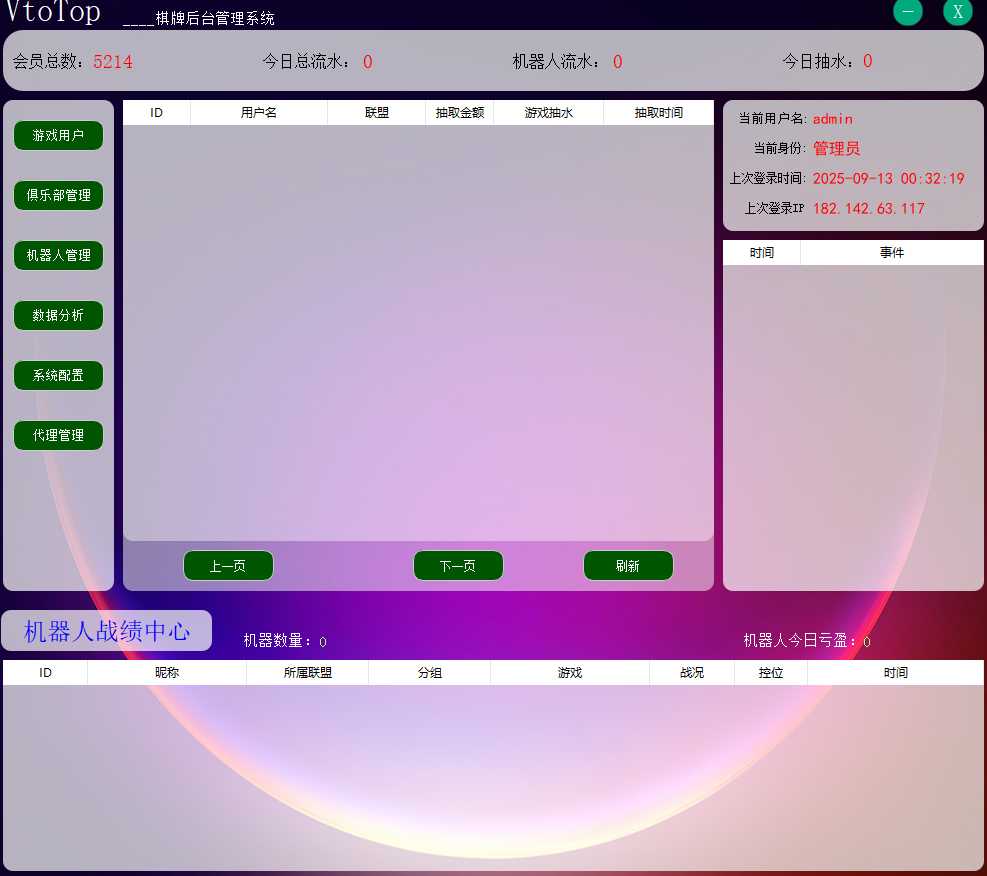Click the 事件 column header in log

[891, 253]
